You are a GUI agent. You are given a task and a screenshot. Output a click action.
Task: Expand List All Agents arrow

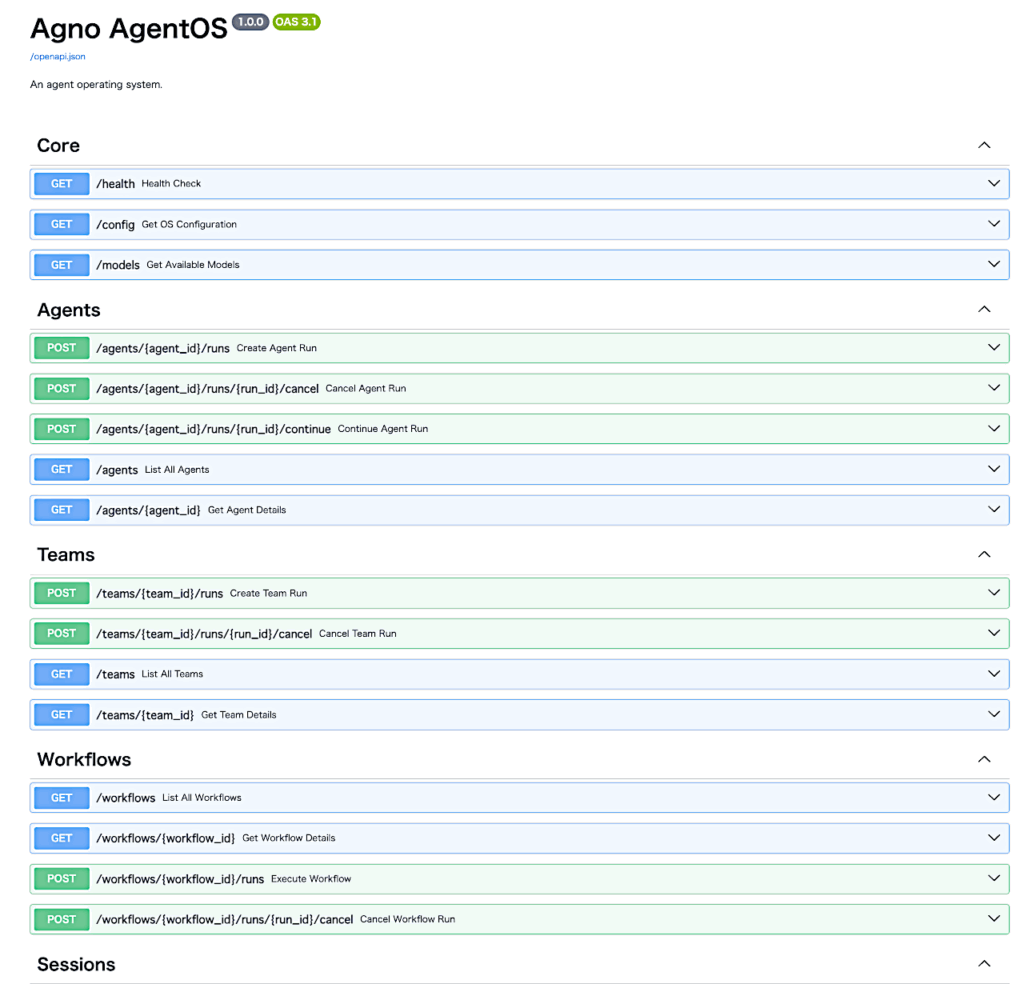[x=993, y=469]
